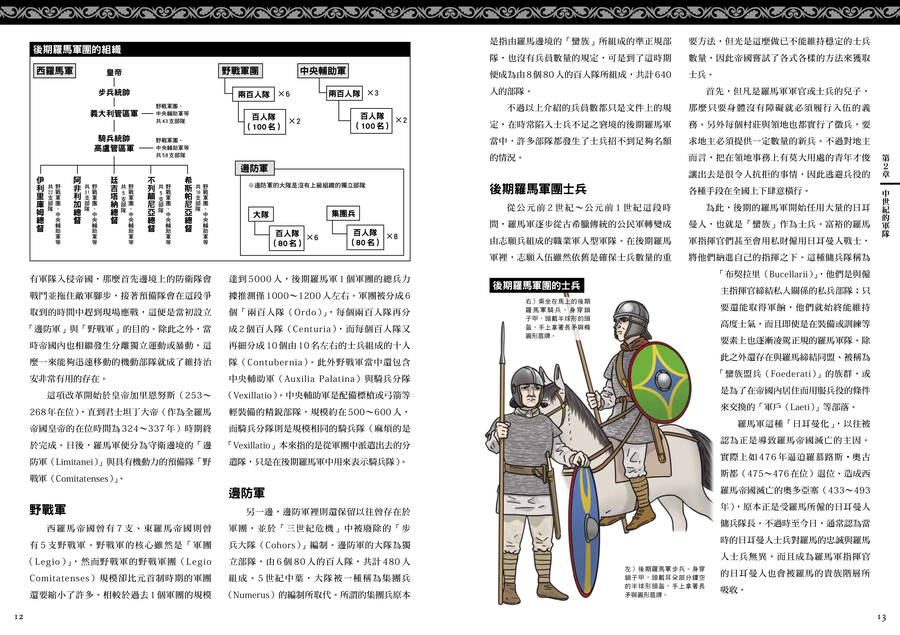900x635 pixels.
Task: Click the illustration caption 後期羅馬軍團的士兵
Action: click(536, 285)
